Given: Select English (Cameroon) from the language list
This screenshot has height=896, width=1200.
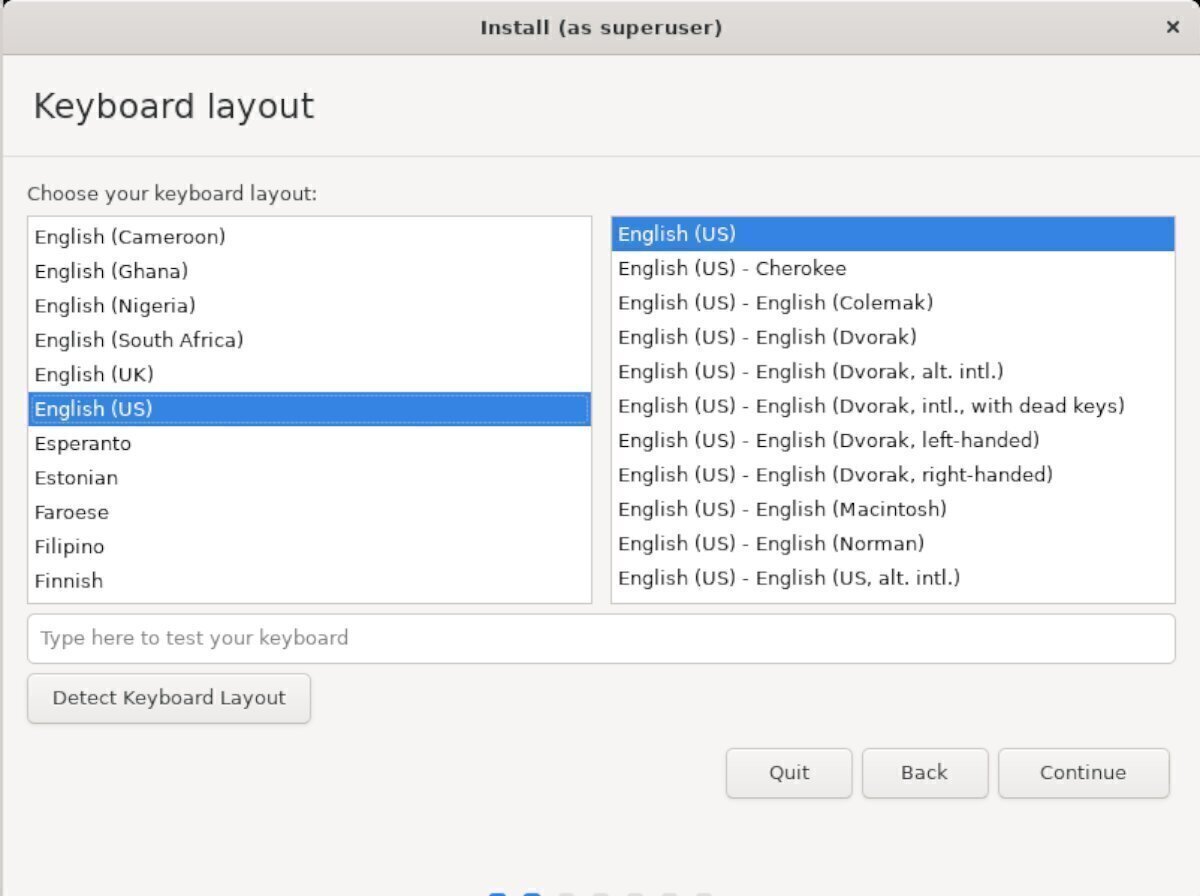Looking at the screenshot, I should coord(128,237).
